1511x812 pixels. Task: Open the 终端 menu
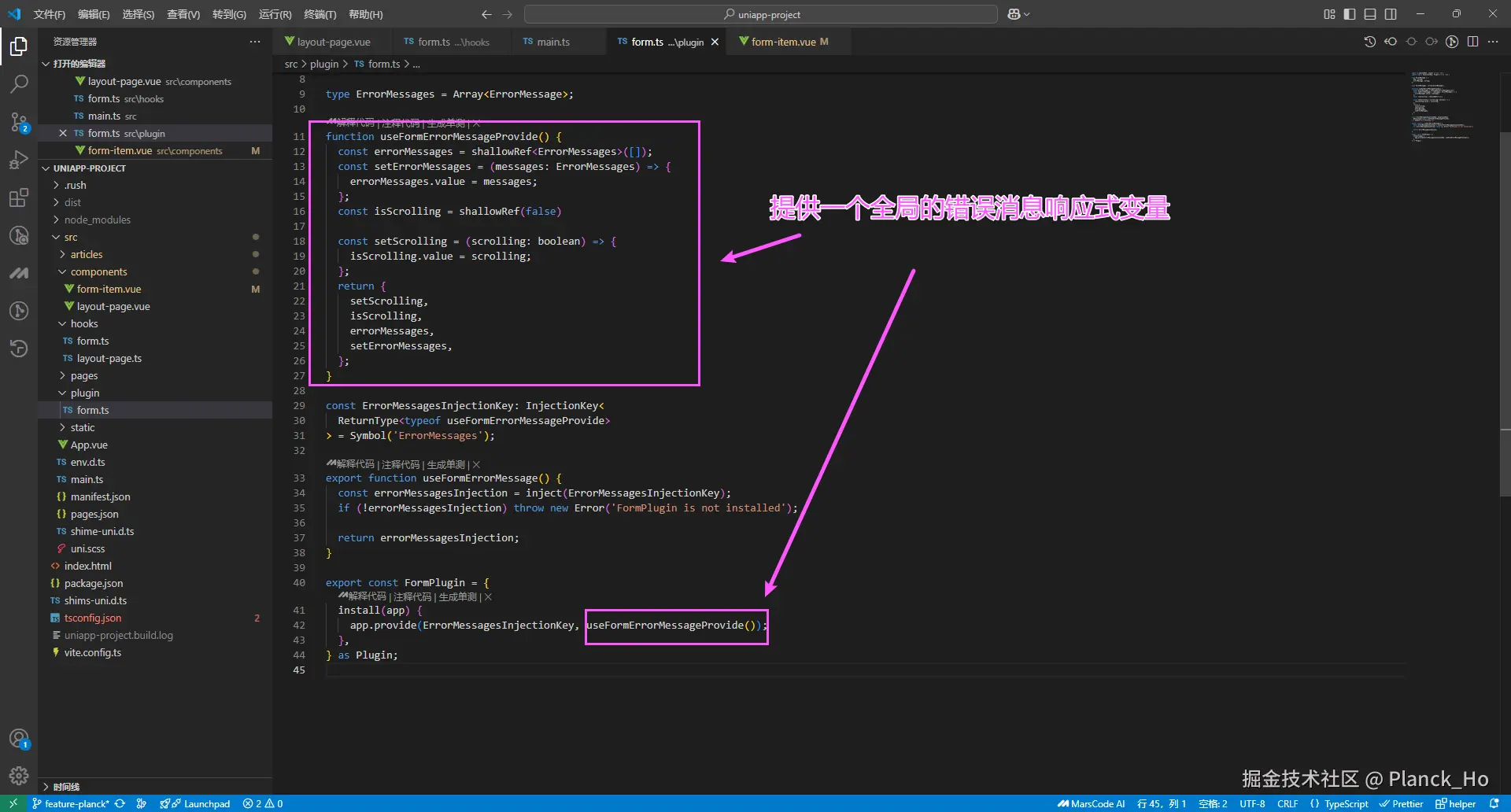[x=320, y=14]
